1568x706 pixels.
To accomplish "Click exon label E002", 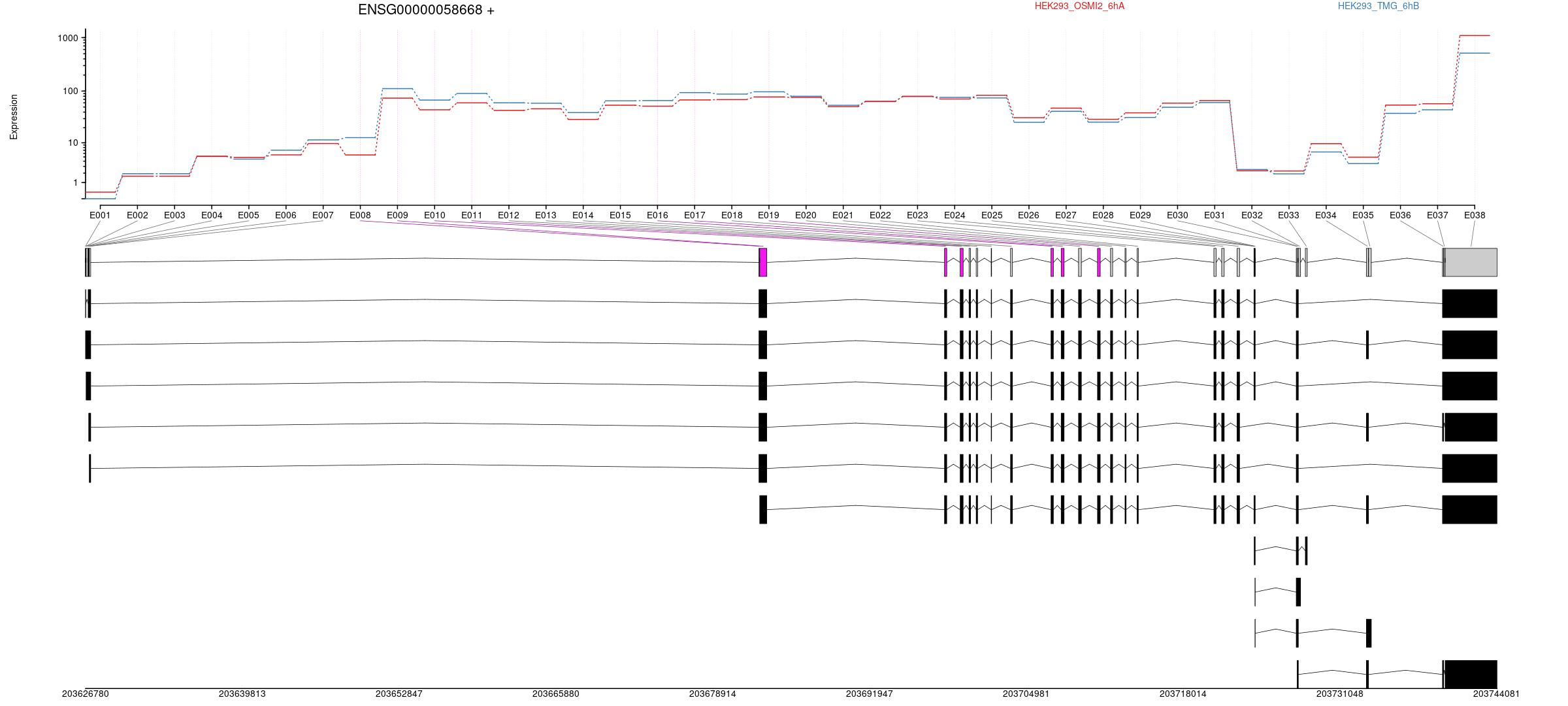I will coord(137,215).
